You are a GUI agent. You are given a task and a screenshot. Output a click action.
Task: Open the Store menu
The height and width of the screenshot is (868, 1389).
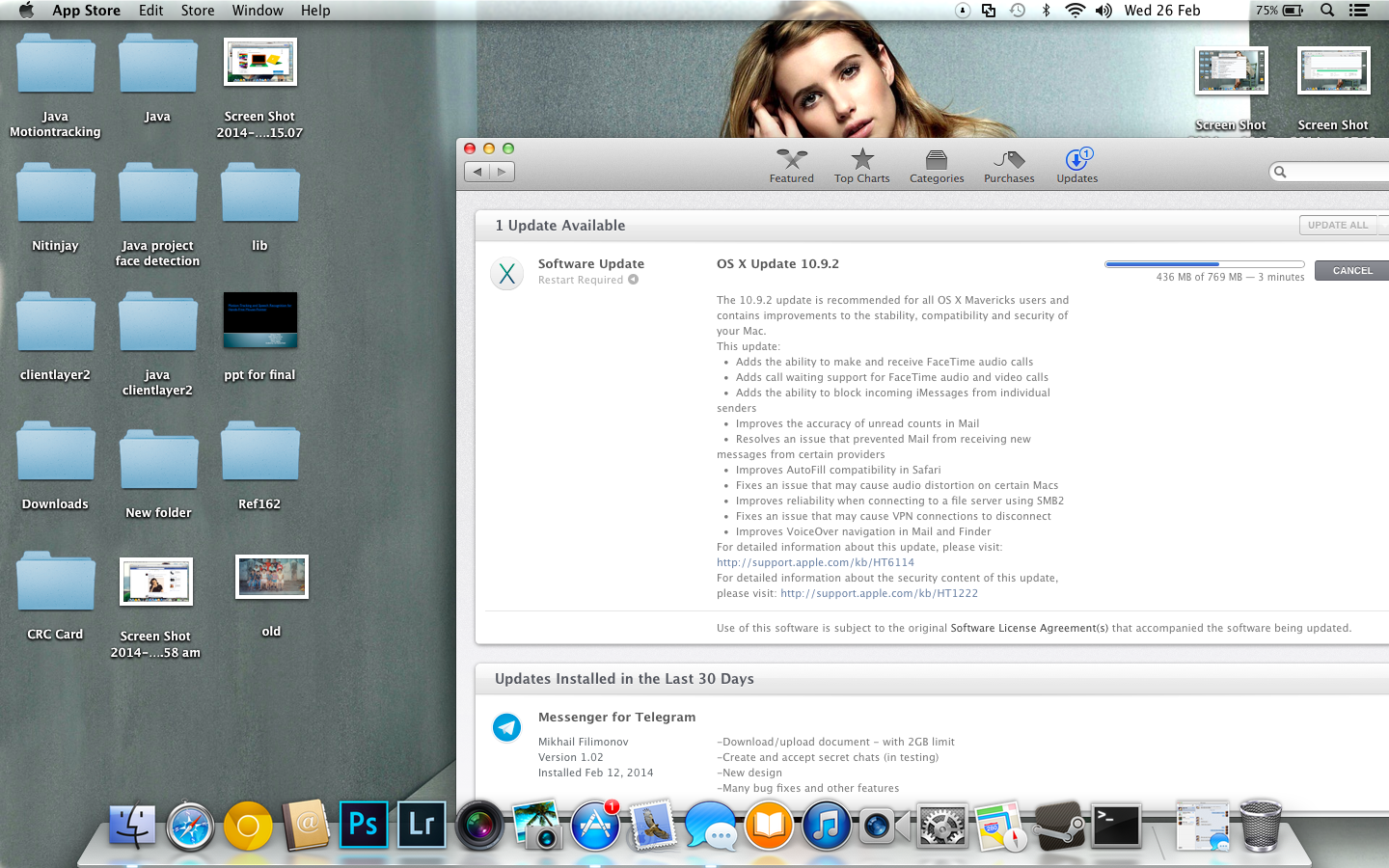pos(198,11)
